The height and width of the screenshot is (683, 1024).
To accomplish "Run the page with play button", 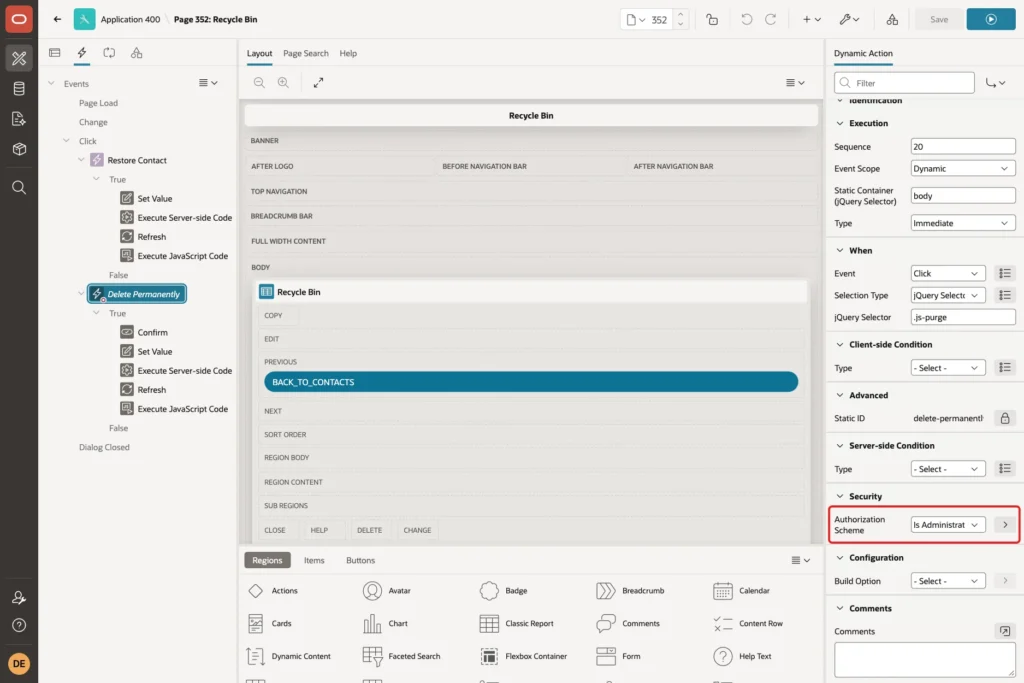I will coord(991,20).
